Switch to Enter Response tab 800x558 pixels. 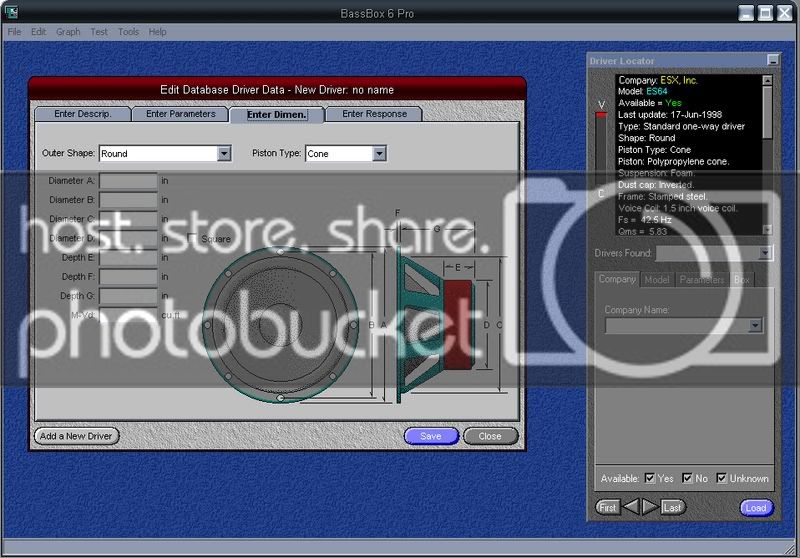374,114
